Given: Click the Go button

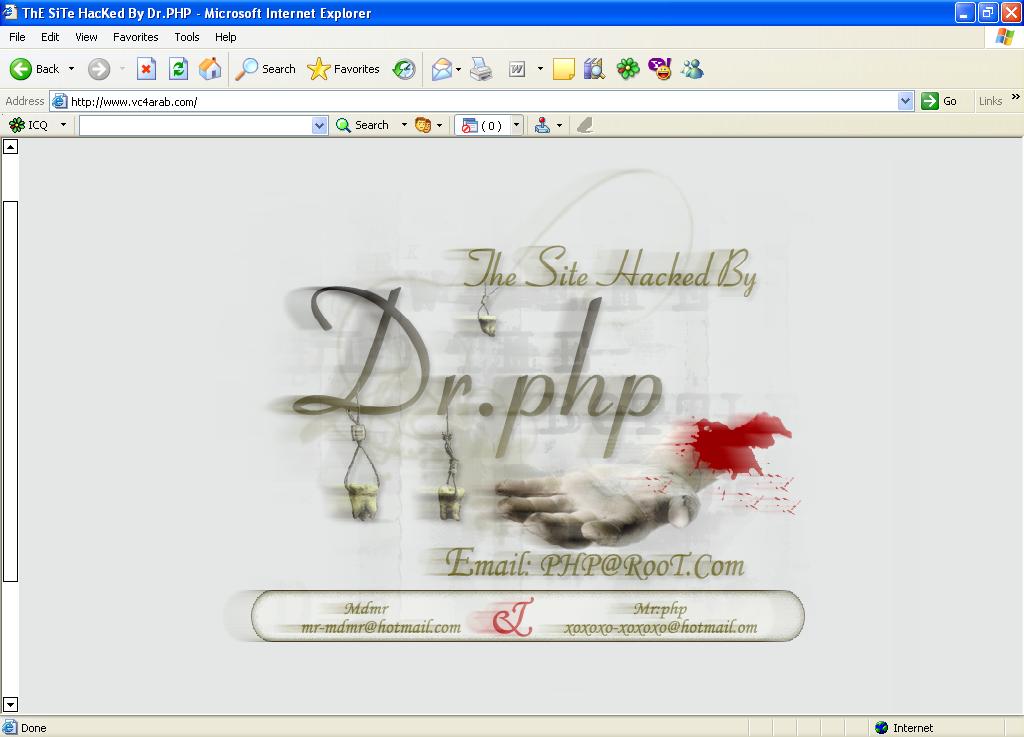Looking at the screenshot, I should point(938,101).
